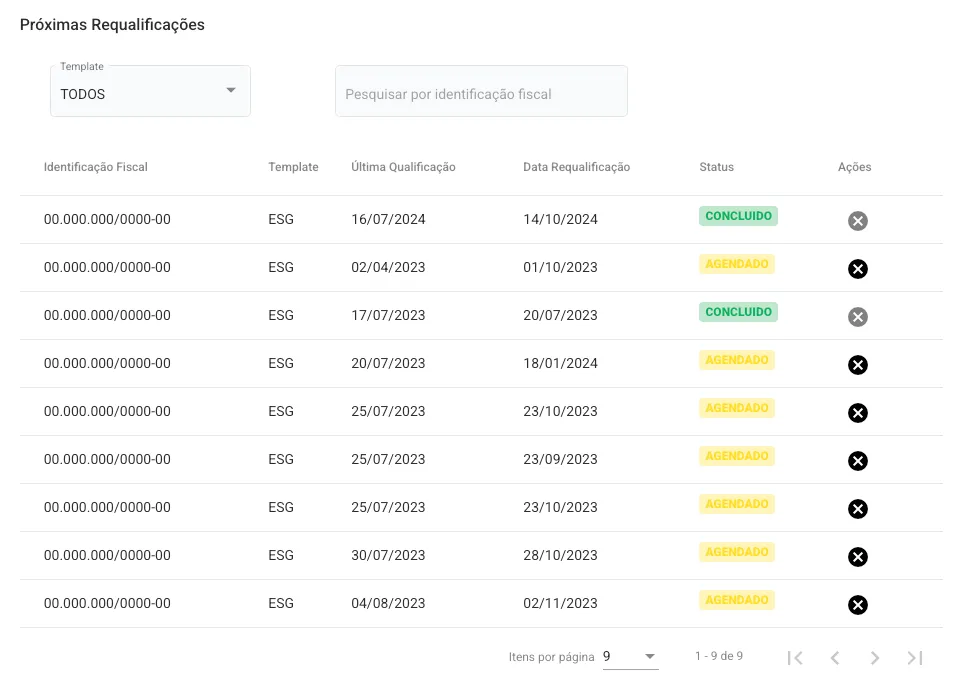959x684 pixels.
Task: Click the Pesquisar por identificação fiscal field
Action: point(480,93)
